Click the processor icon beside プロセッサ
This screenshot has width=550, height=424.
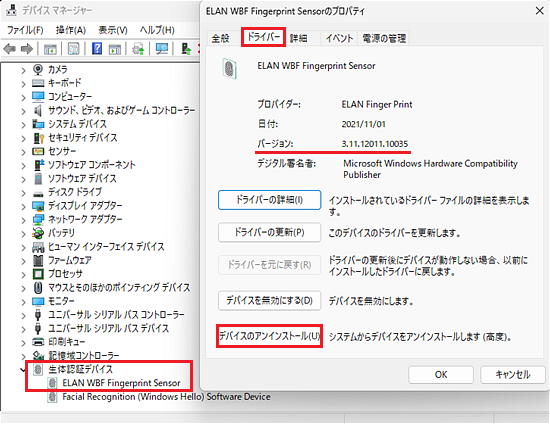pyautogui.click(x=38, y=274)
